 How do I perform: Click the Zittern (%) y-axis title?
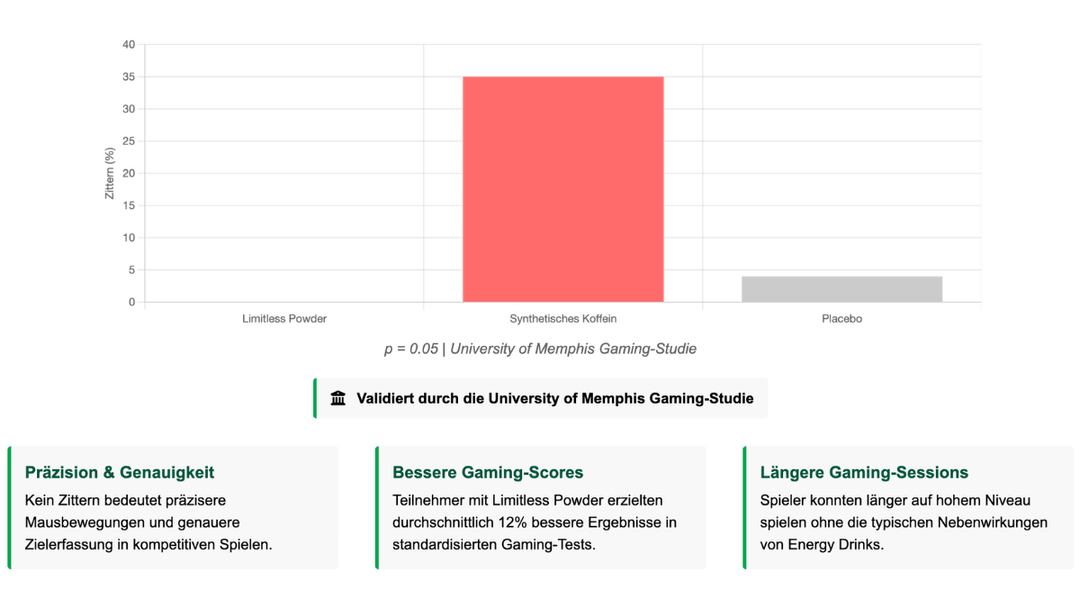tap(110, 173)
